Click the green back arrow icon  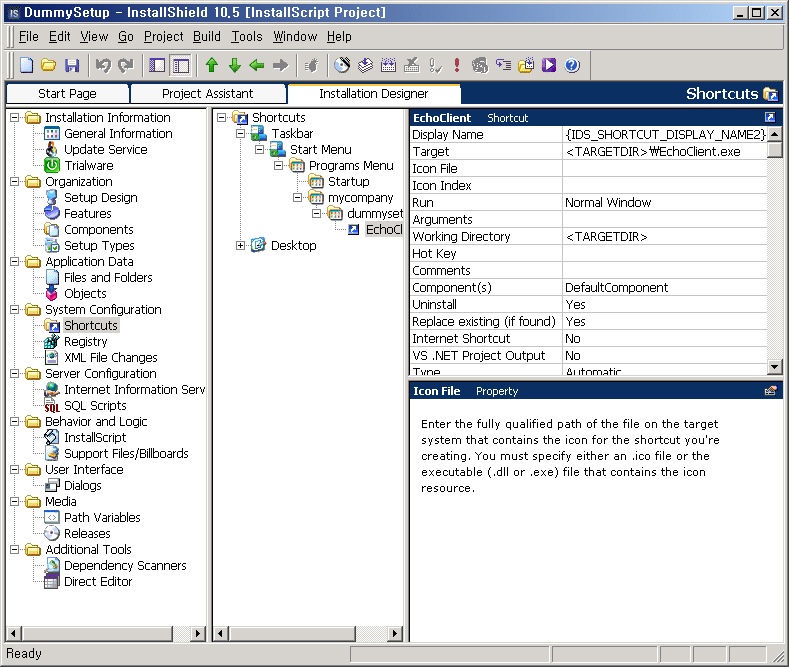[x=257, y=65]
